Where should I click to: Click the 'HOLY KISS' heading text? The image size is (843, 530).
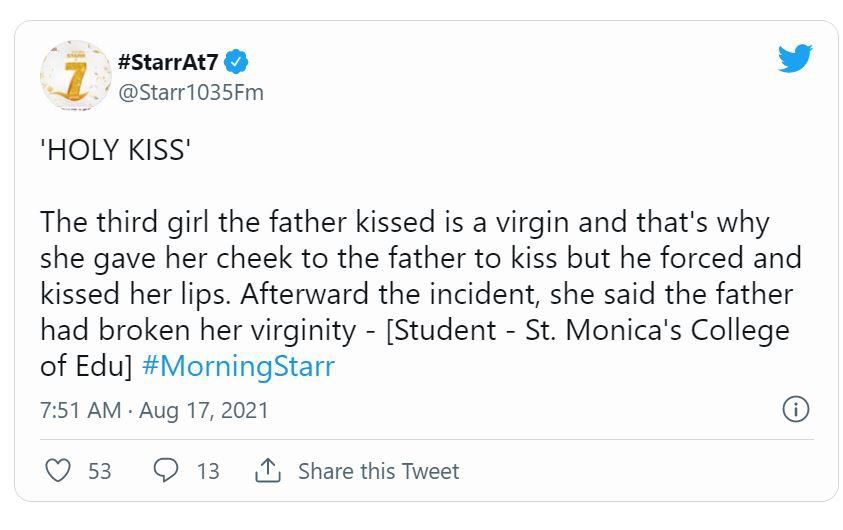(x=115, y=150)
